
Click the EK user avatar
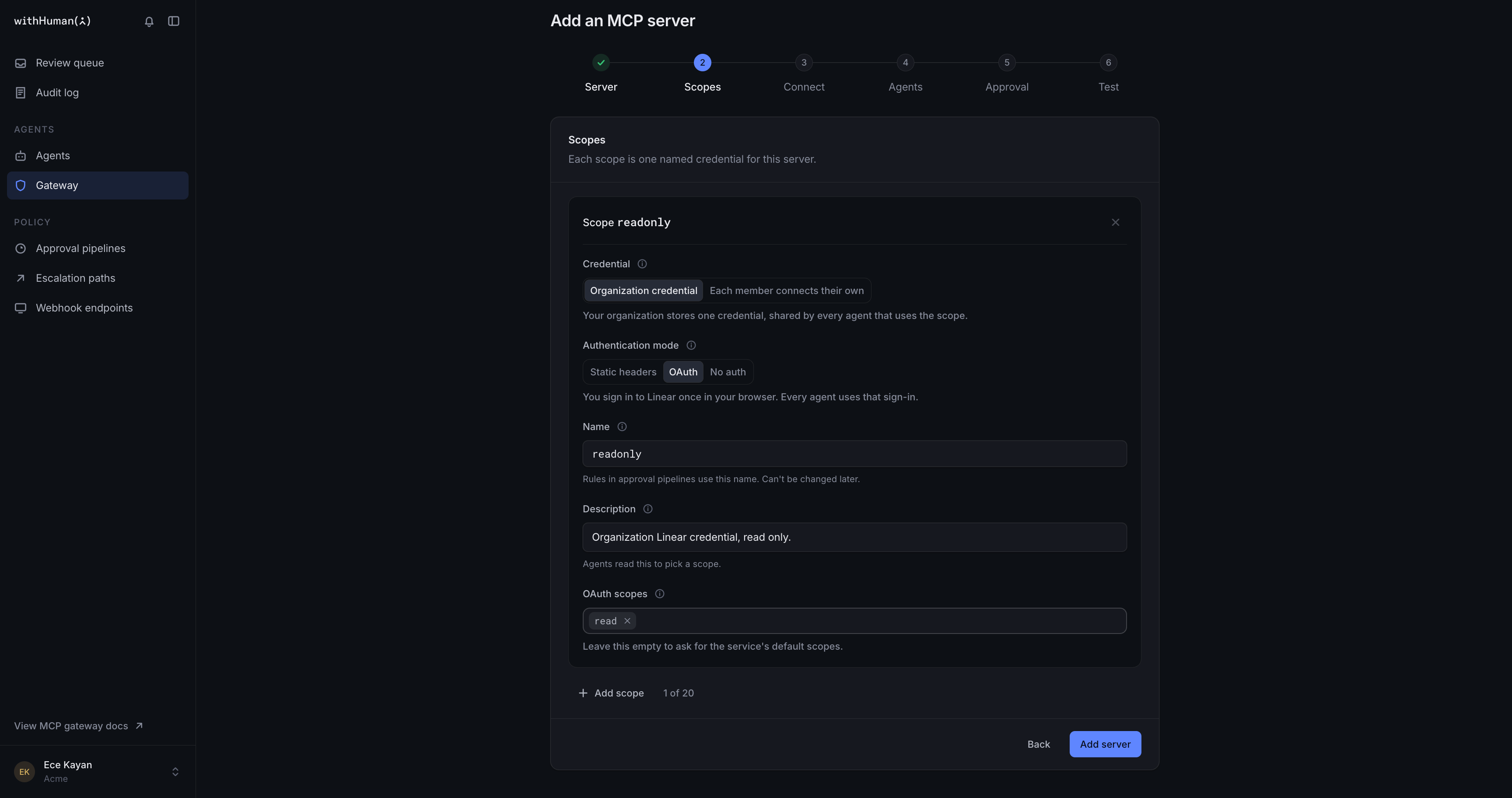pos(24,772)
